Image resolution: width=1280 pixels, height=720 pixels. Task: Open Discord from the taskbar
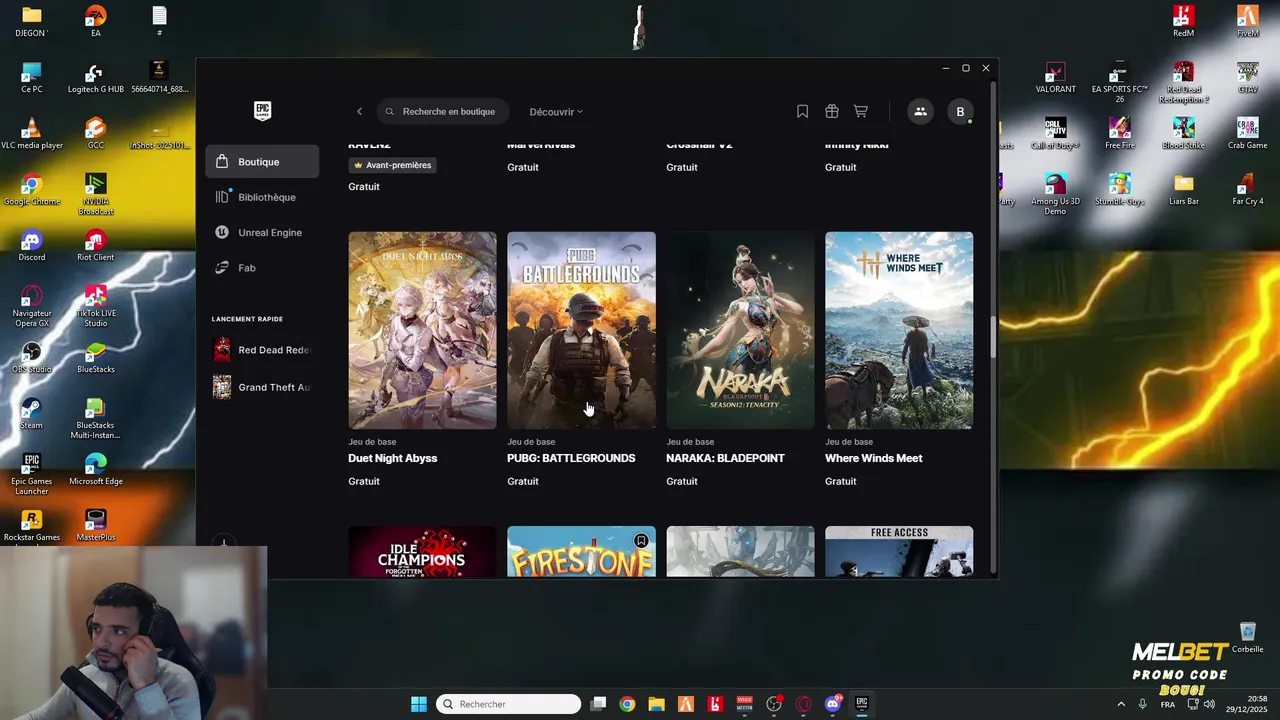click(832, 704)
